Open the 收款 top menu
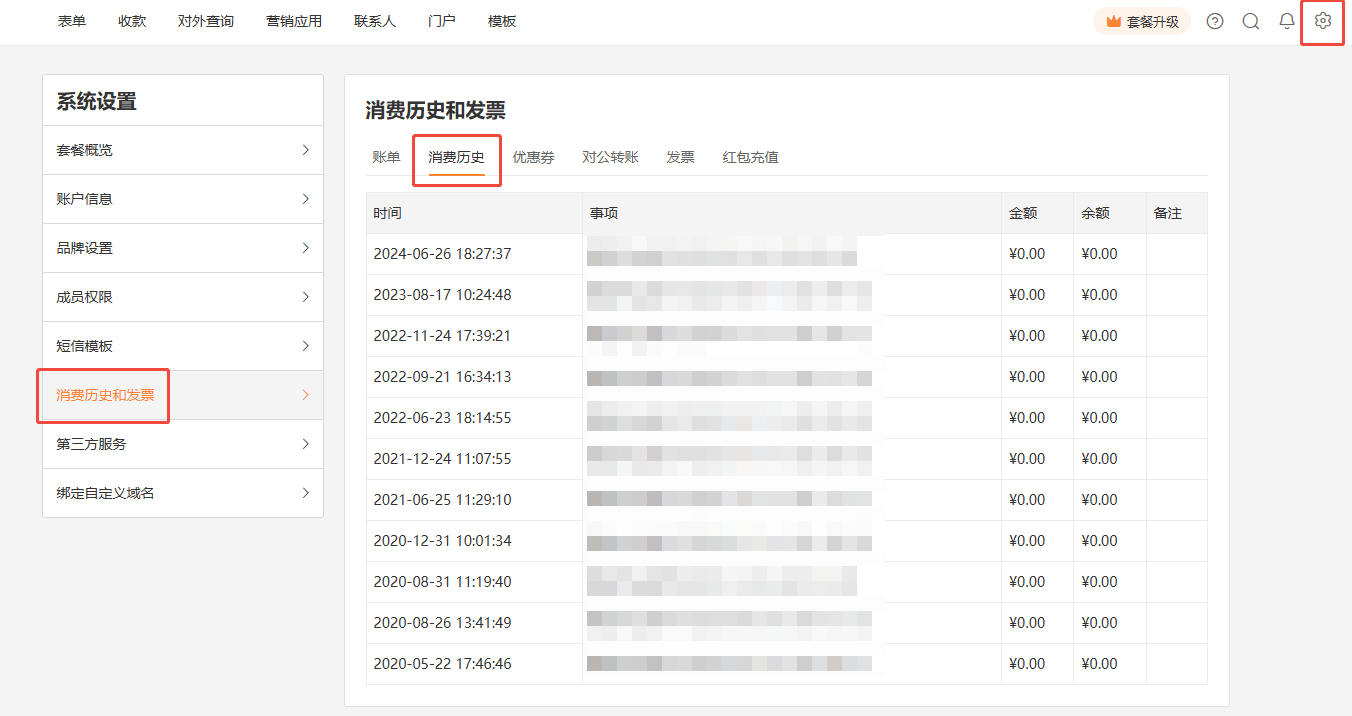This screenshot has width=1352, height=716. pos(132,21)
